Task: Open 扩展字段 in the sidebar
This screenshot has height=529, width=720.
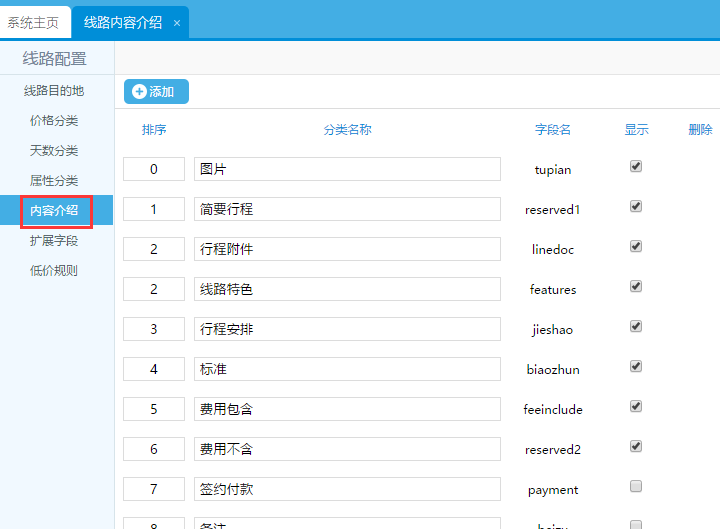Action: click(x=54, y=241)
